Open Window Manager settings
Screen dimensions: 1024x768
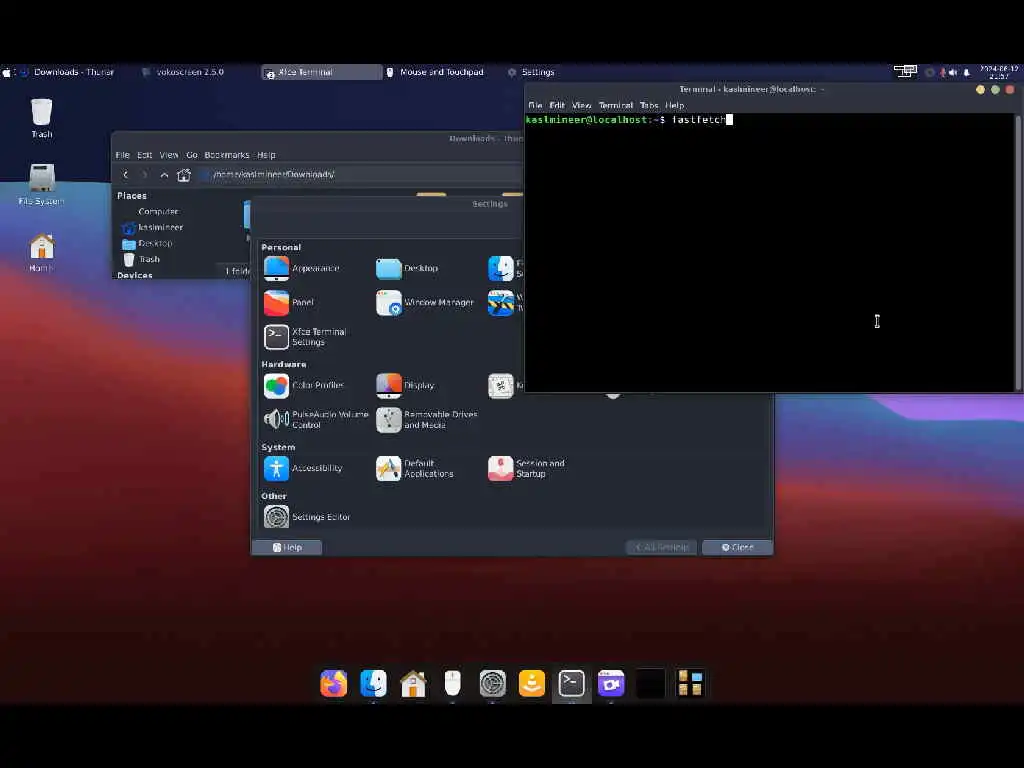tap(425, 303)
